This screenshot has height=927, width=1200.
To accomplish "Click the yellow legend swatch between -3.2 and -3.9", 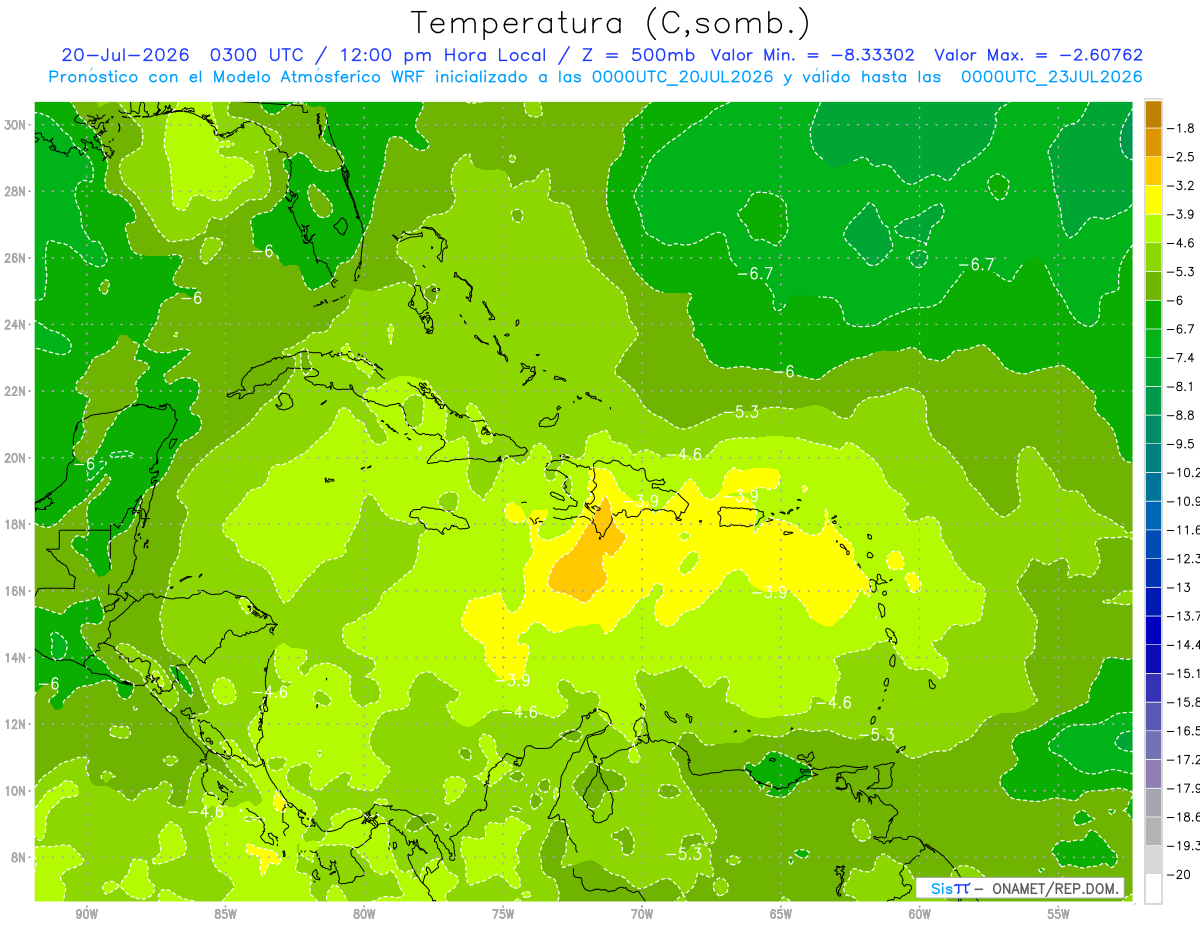I will (x=1153, y=200).
